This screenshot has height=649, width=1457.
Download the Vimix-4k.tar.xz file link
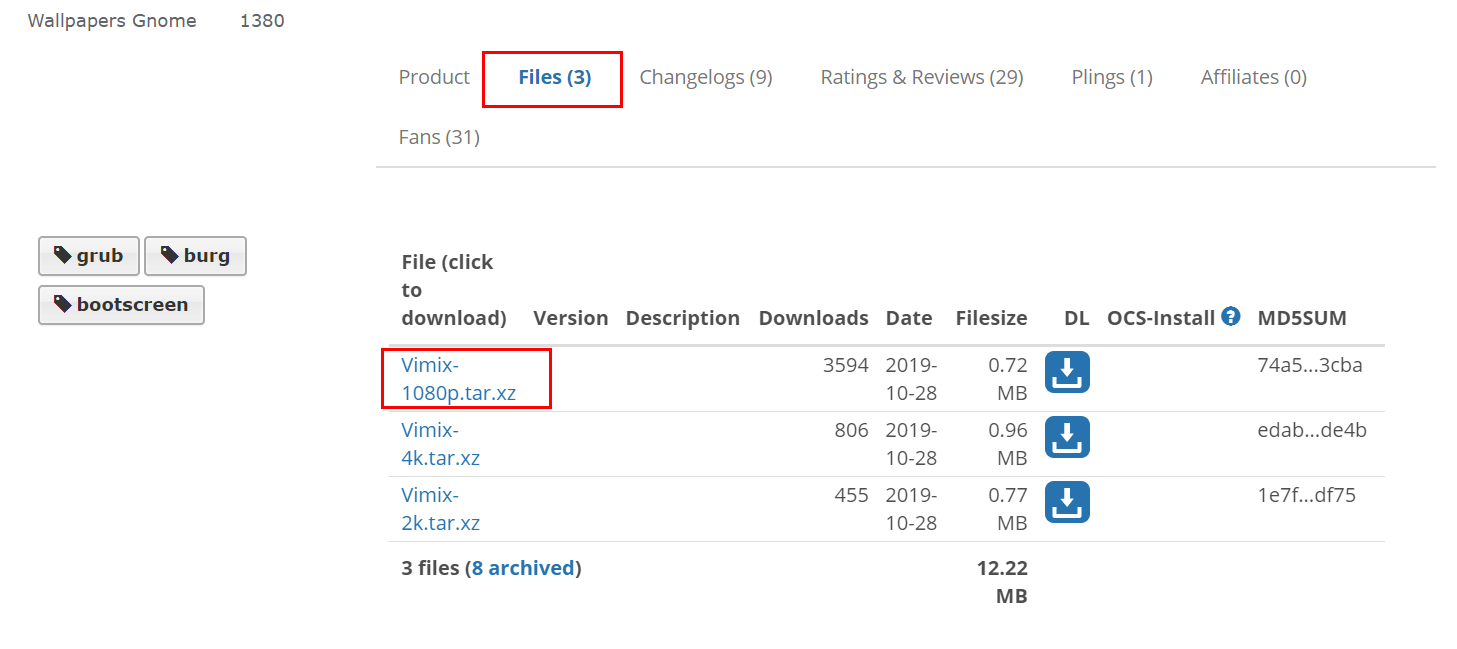(440, 444)
